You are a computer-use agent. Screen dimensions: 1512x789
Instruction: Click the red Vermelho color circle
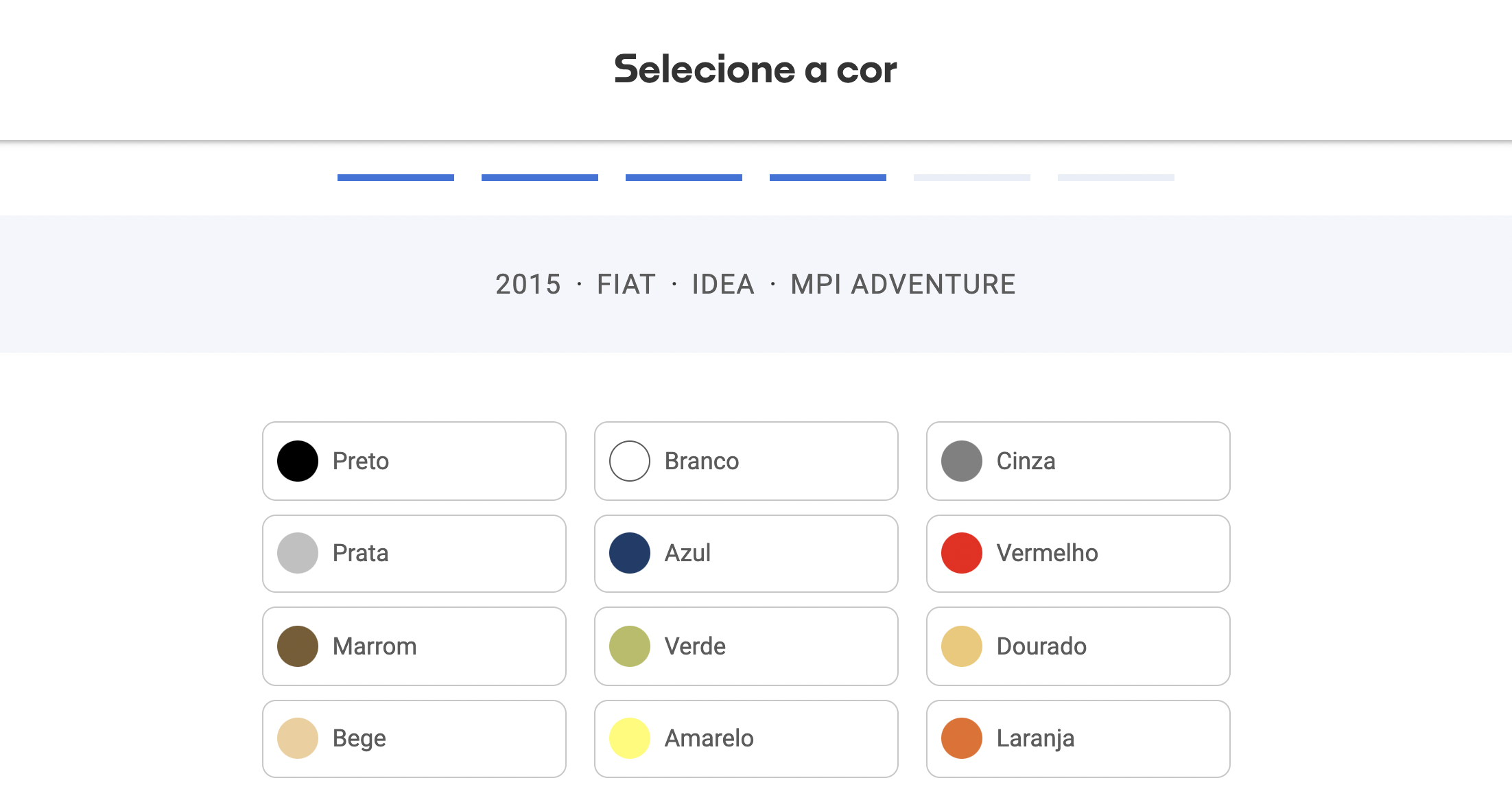(x=962, y=553)
